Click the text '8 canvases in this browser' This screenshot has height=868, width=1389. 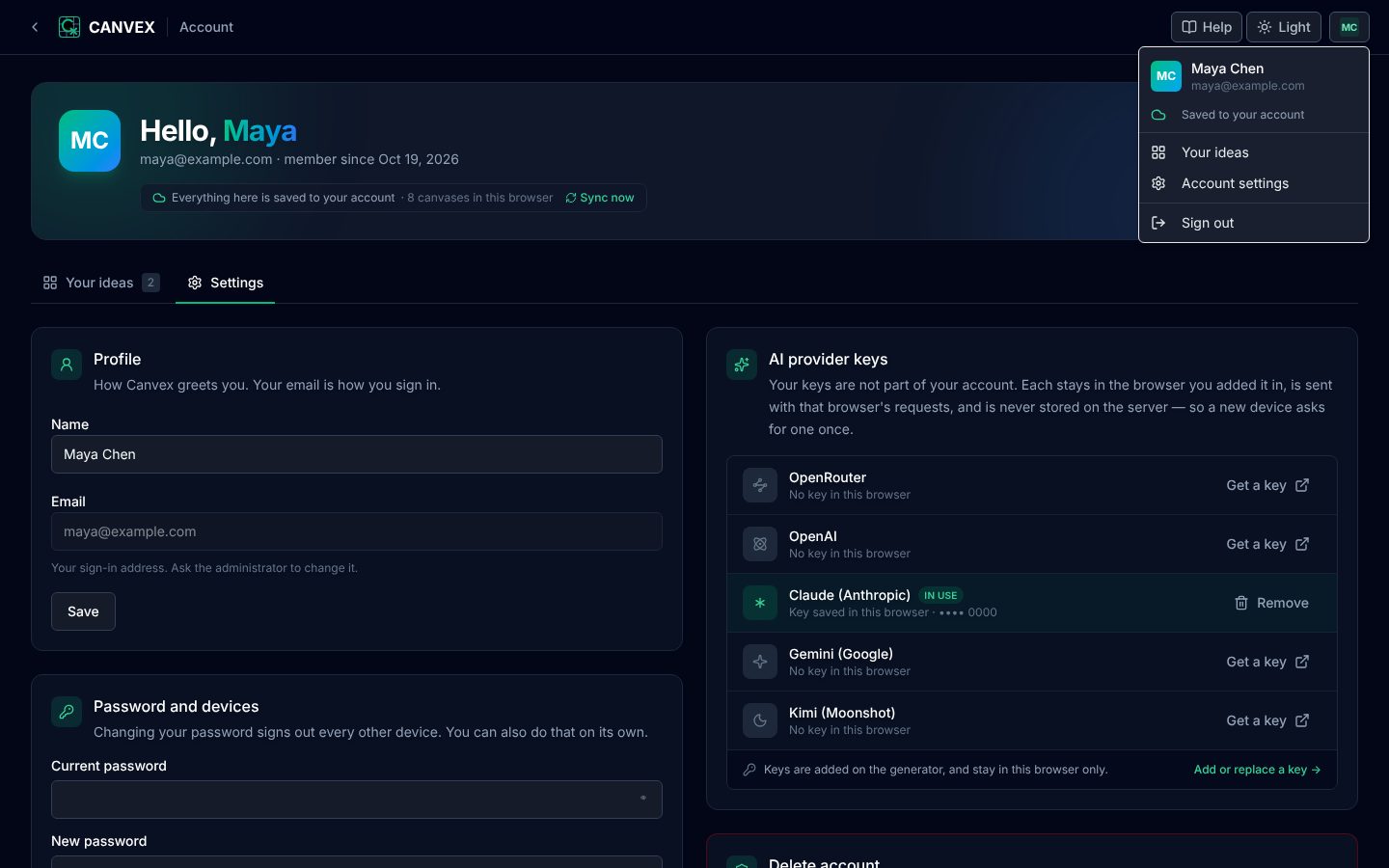click(x=480, y=198)
